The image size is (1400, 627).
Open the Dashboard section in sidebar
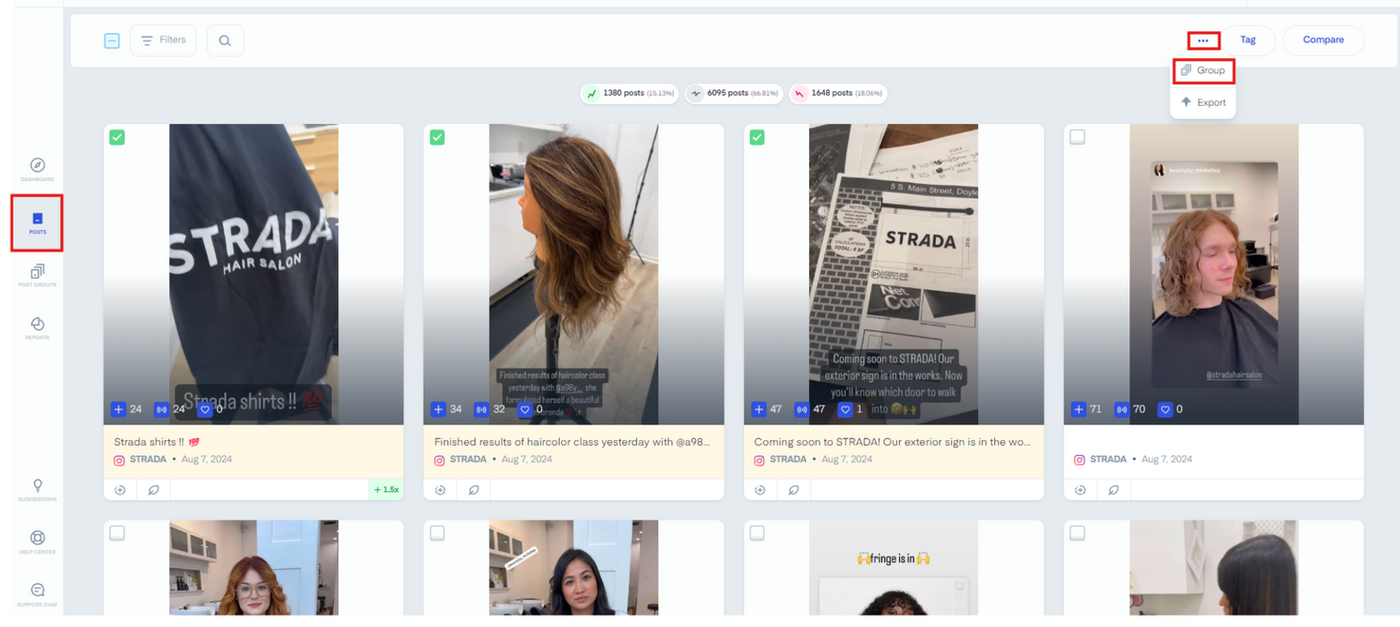coord(37,169)
